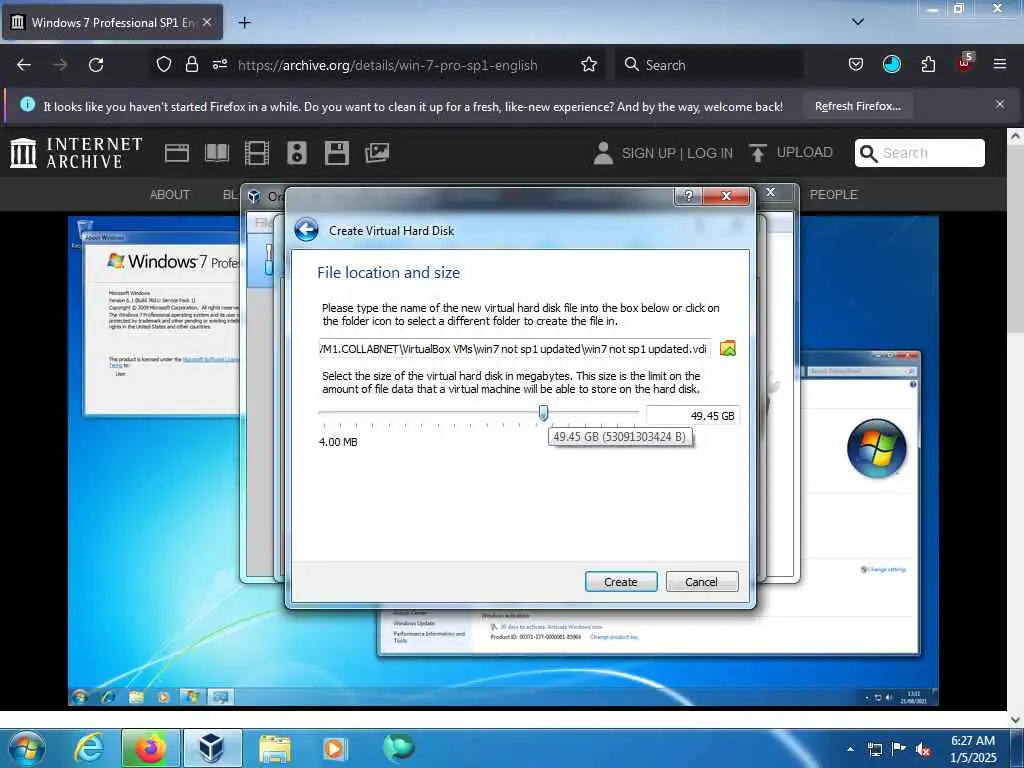Reload the current Firefox page
The image size is (1024, 768).
(x=96, y=65)
